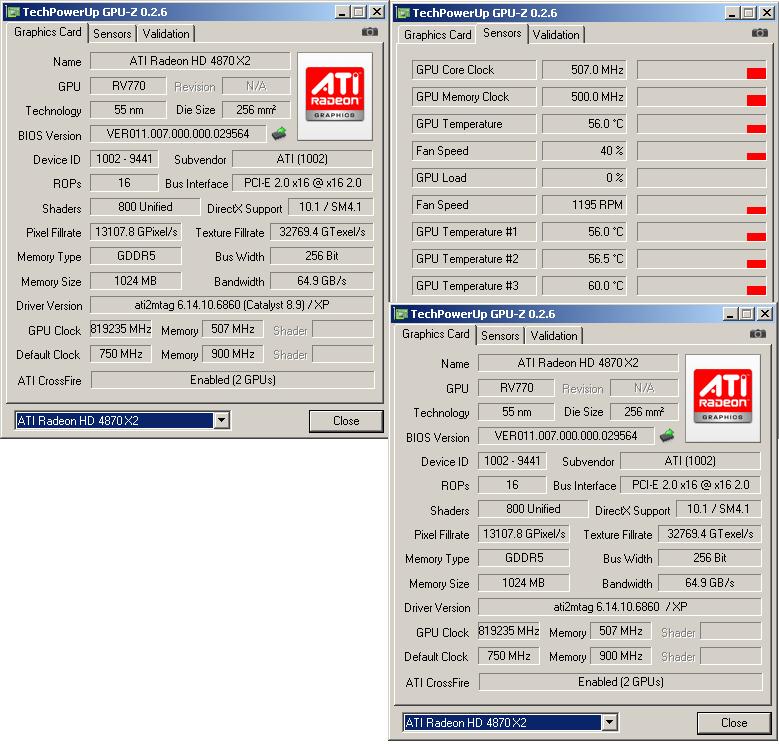Viewport: 779px width, 744px height.
Task: Click the 60.0 °C temperature #3 value
Action: (x=584, y=286)
